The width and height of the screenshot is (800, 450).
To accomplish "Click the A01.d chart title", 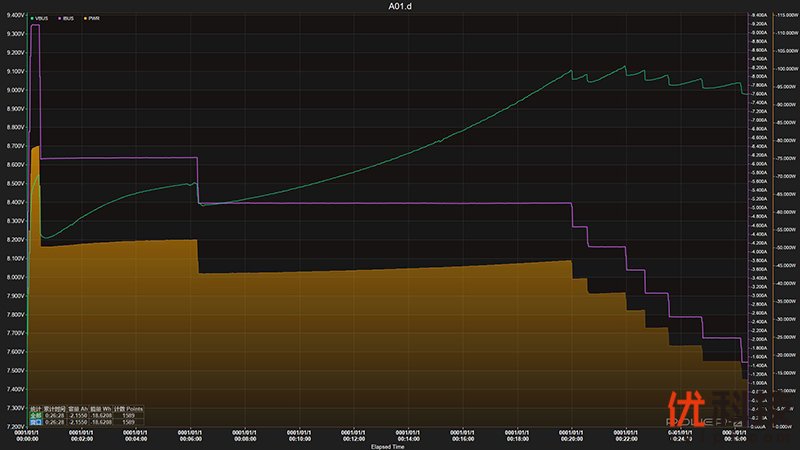I will 400,6.
